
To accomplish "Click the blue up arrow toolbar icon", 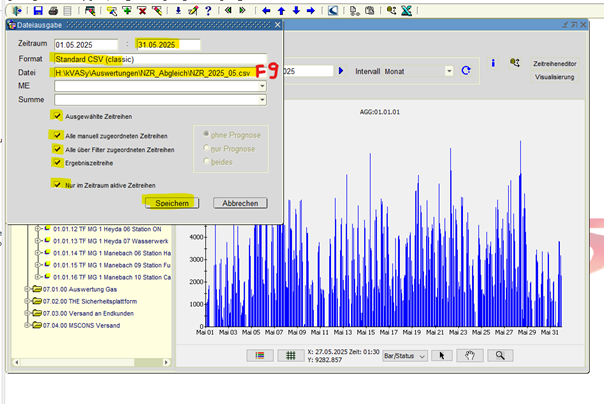I will click(x=281, y=11).
